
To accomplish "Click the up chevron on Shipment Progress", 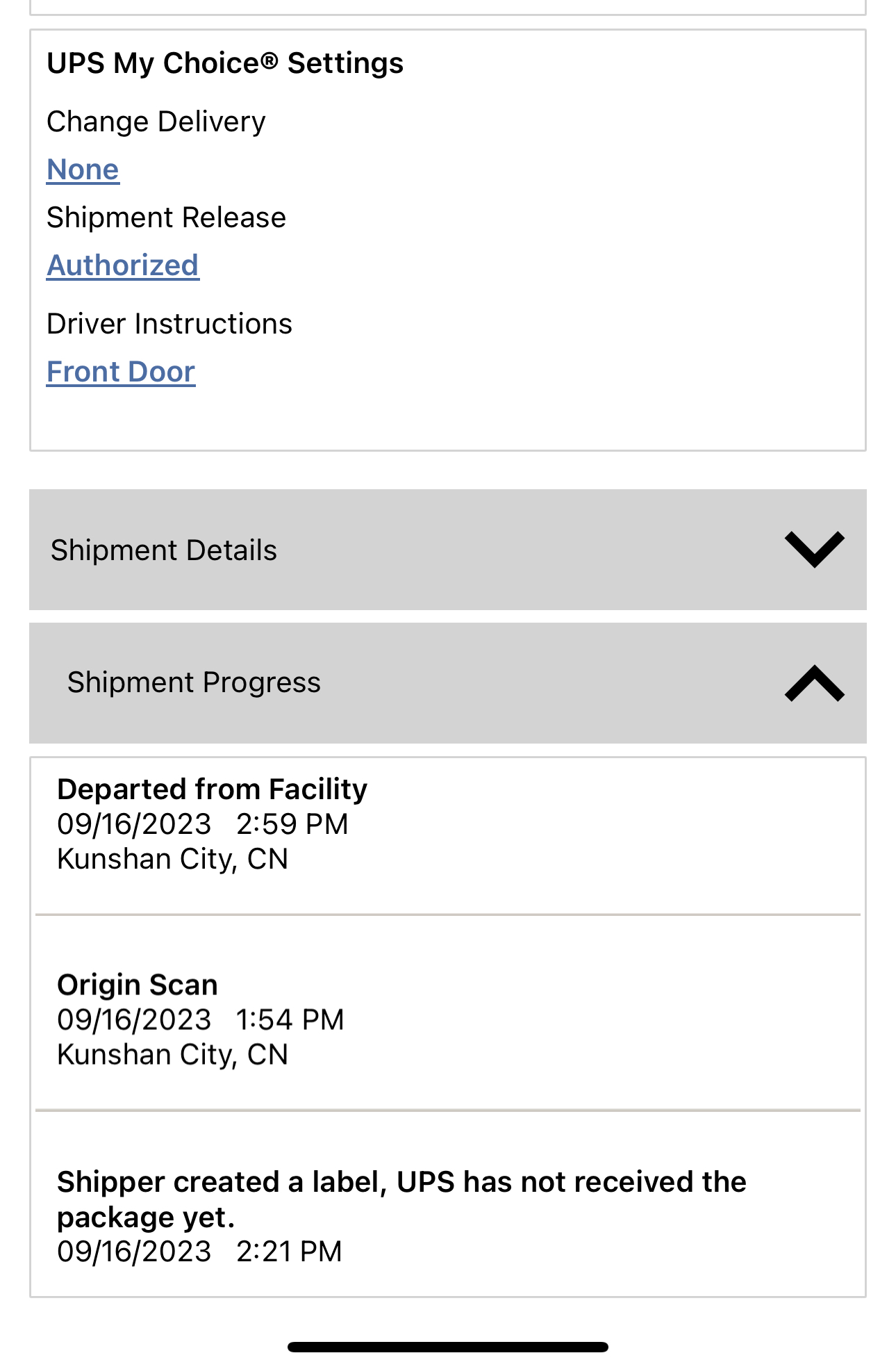I will (x=814, y=683).
